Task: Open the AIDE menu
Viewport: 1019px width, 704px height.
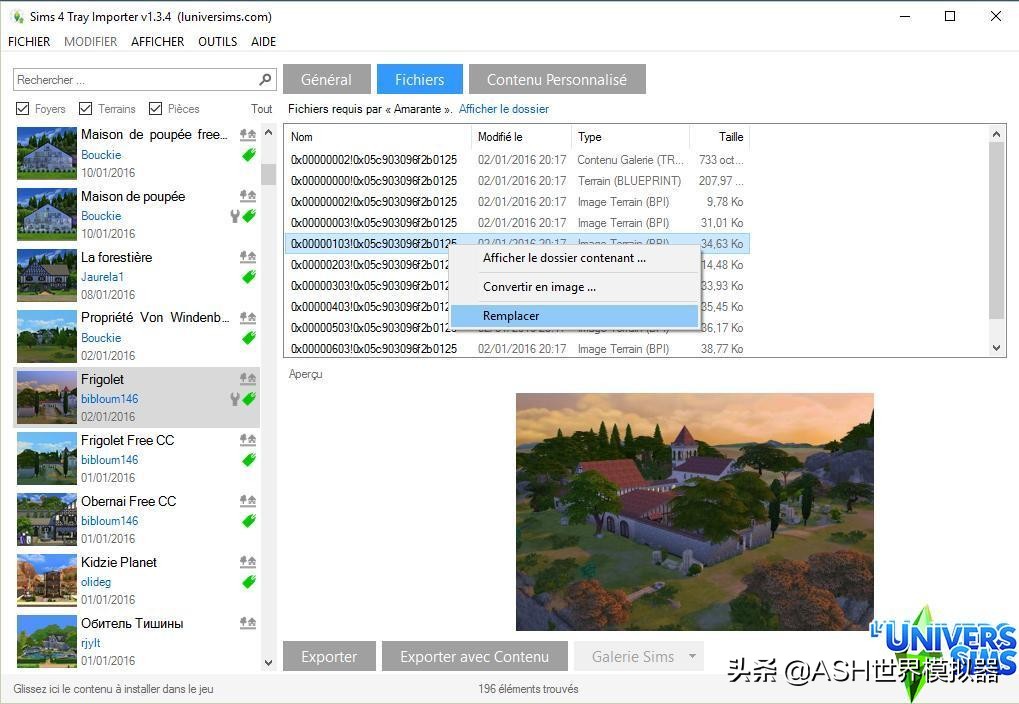Action: click(263, 42)
